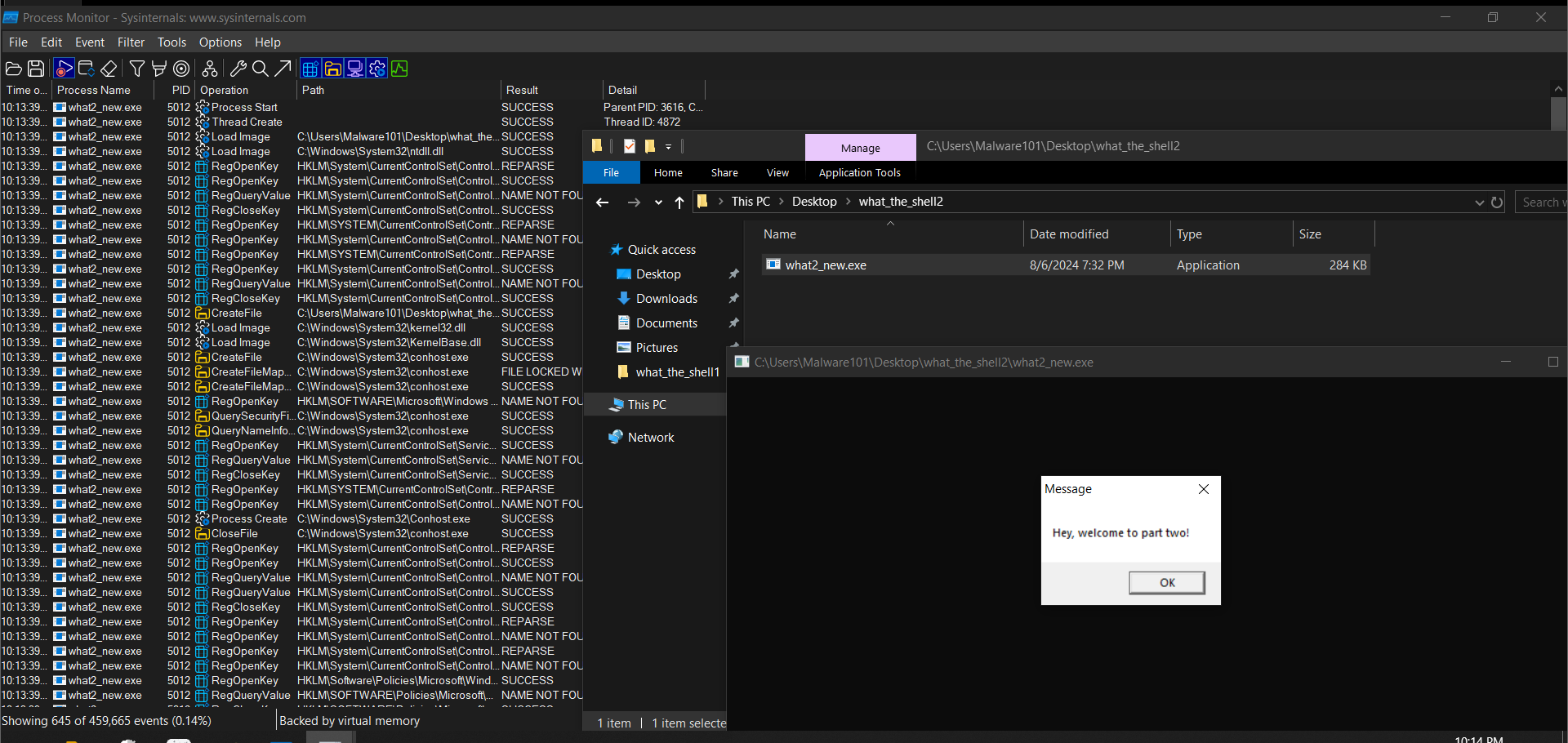Toggle the Capture events button

[x=65, y=69]
